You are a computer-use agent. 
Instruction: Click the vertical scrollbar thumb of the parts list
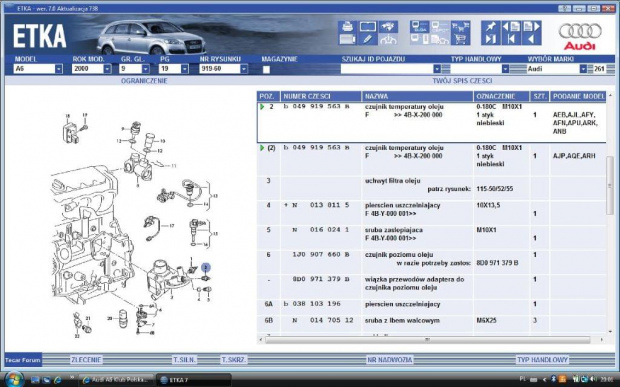[x=610, y=185]
